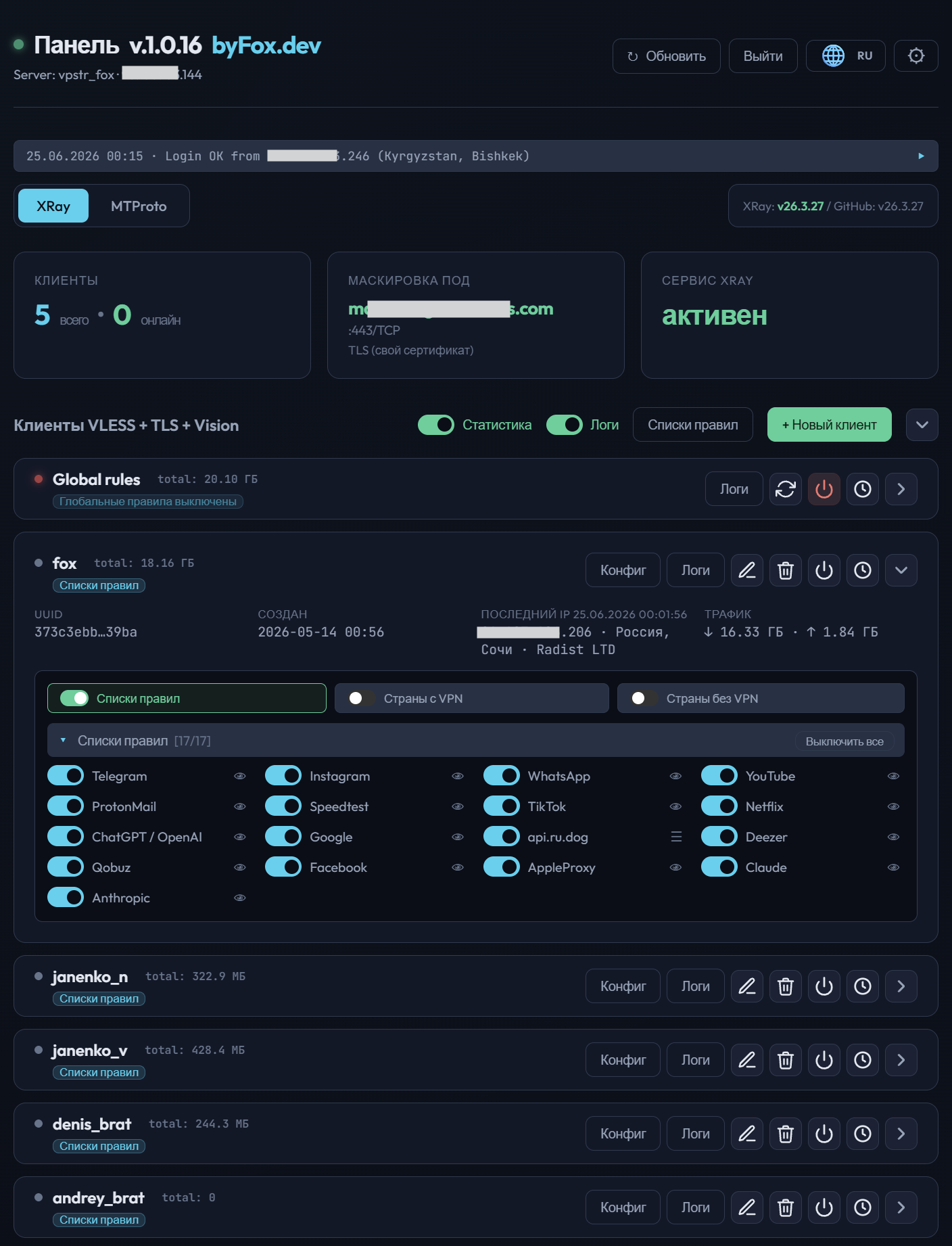Open the byFox.dev link in title
This screenshot has width=952, height=1246.
point(266,45)
